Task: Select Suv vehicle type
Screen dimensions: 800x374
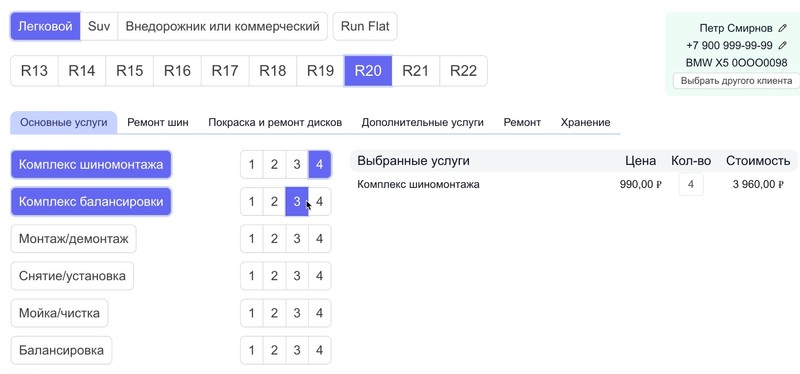Action: (x=99, y=27)
